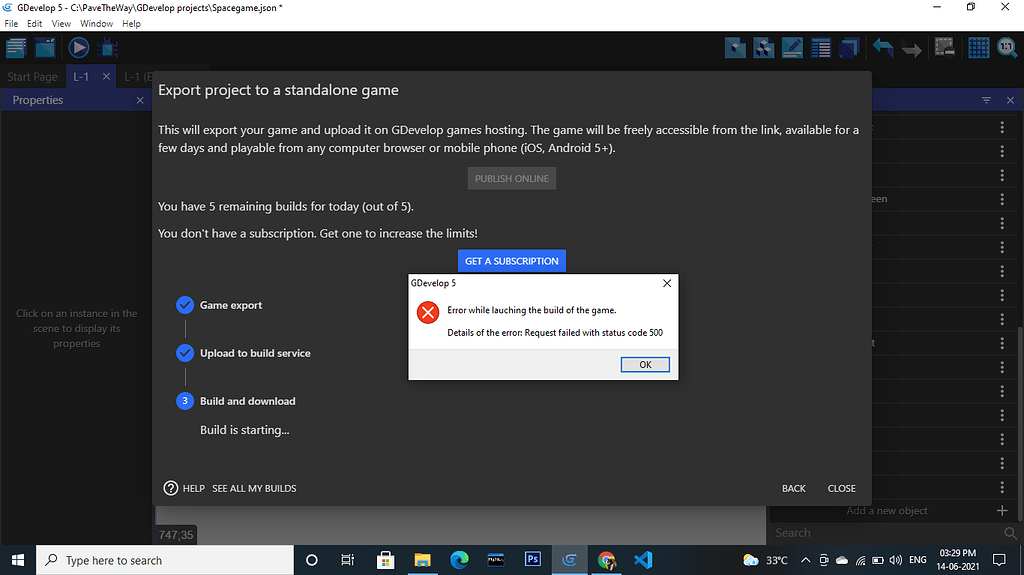Click the question mark help icon
This screenshot has height=575, width=1024.
click(x=170, y=488)
